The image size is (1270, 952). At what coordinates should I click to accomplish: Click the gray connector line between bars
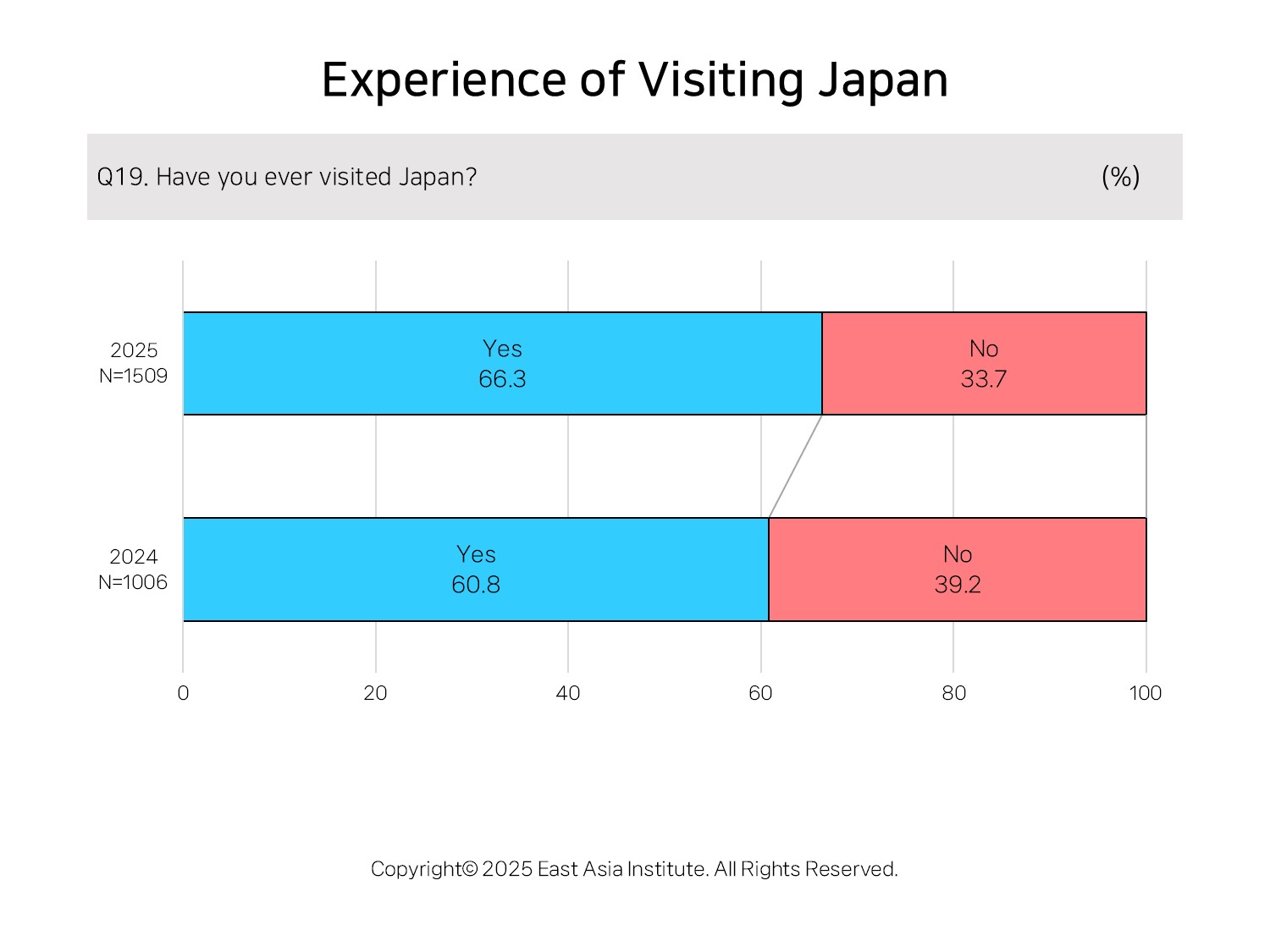795,466
